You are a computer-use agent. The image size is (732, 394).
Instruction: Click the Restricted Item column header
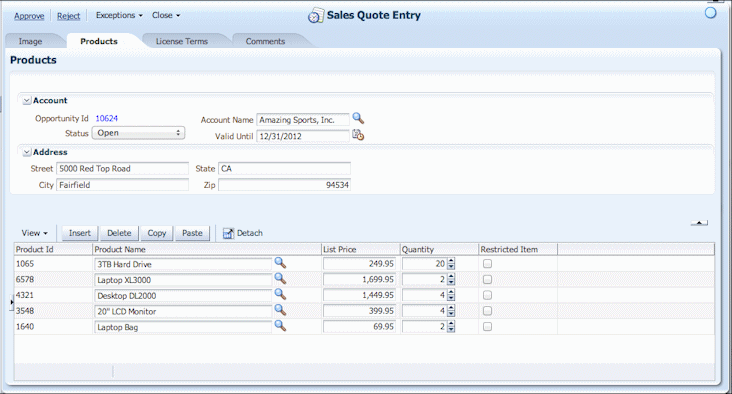click(518, 249)
